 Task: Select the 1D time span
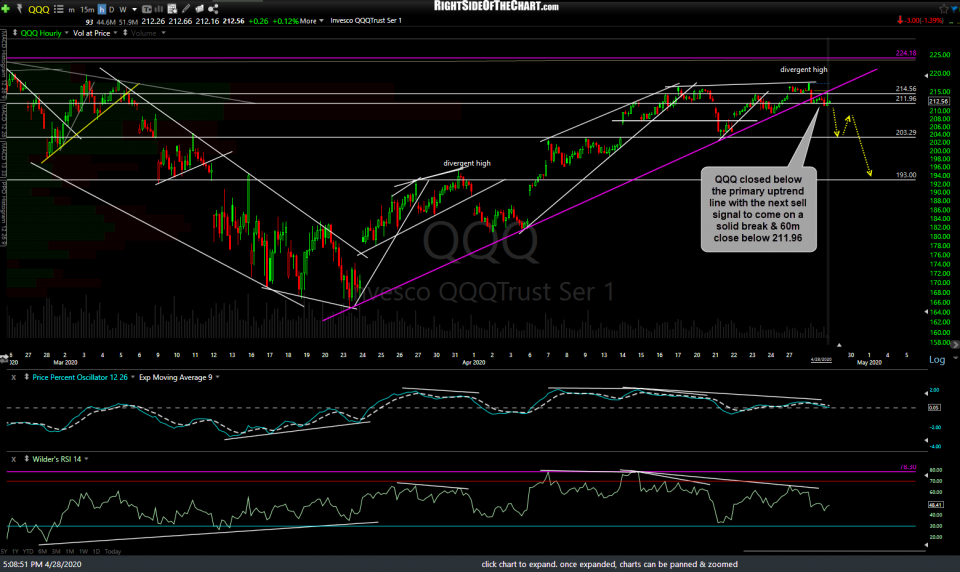pyautogui.click(x=96, y=551)
